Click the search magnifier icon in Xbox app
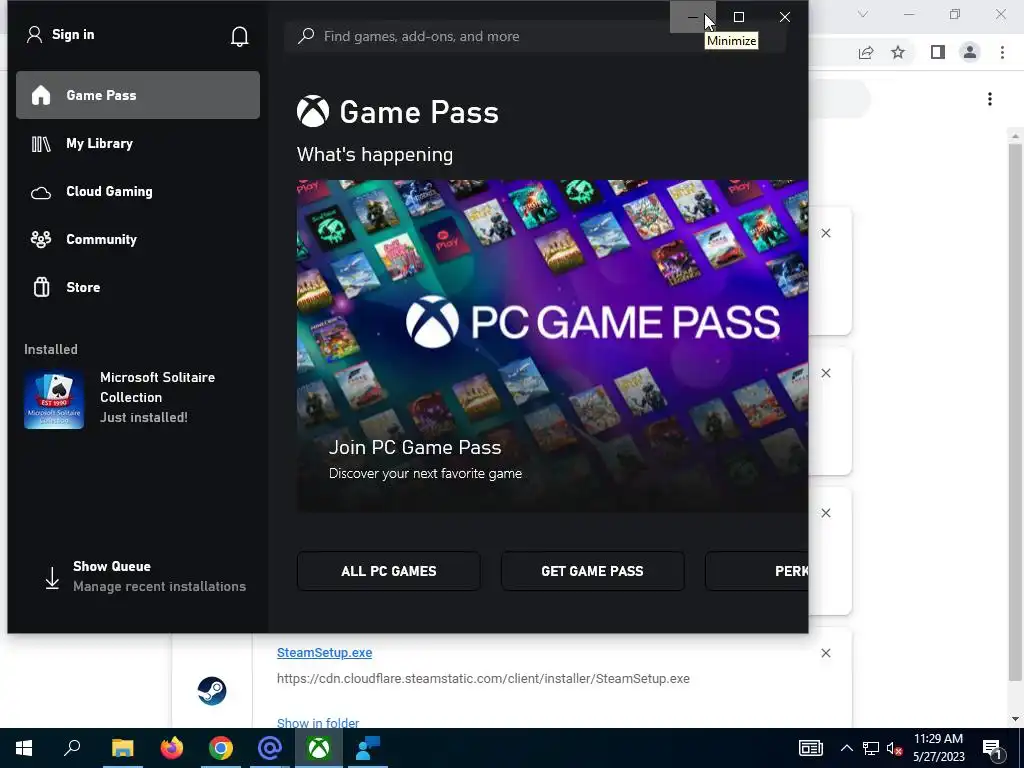 306,36
